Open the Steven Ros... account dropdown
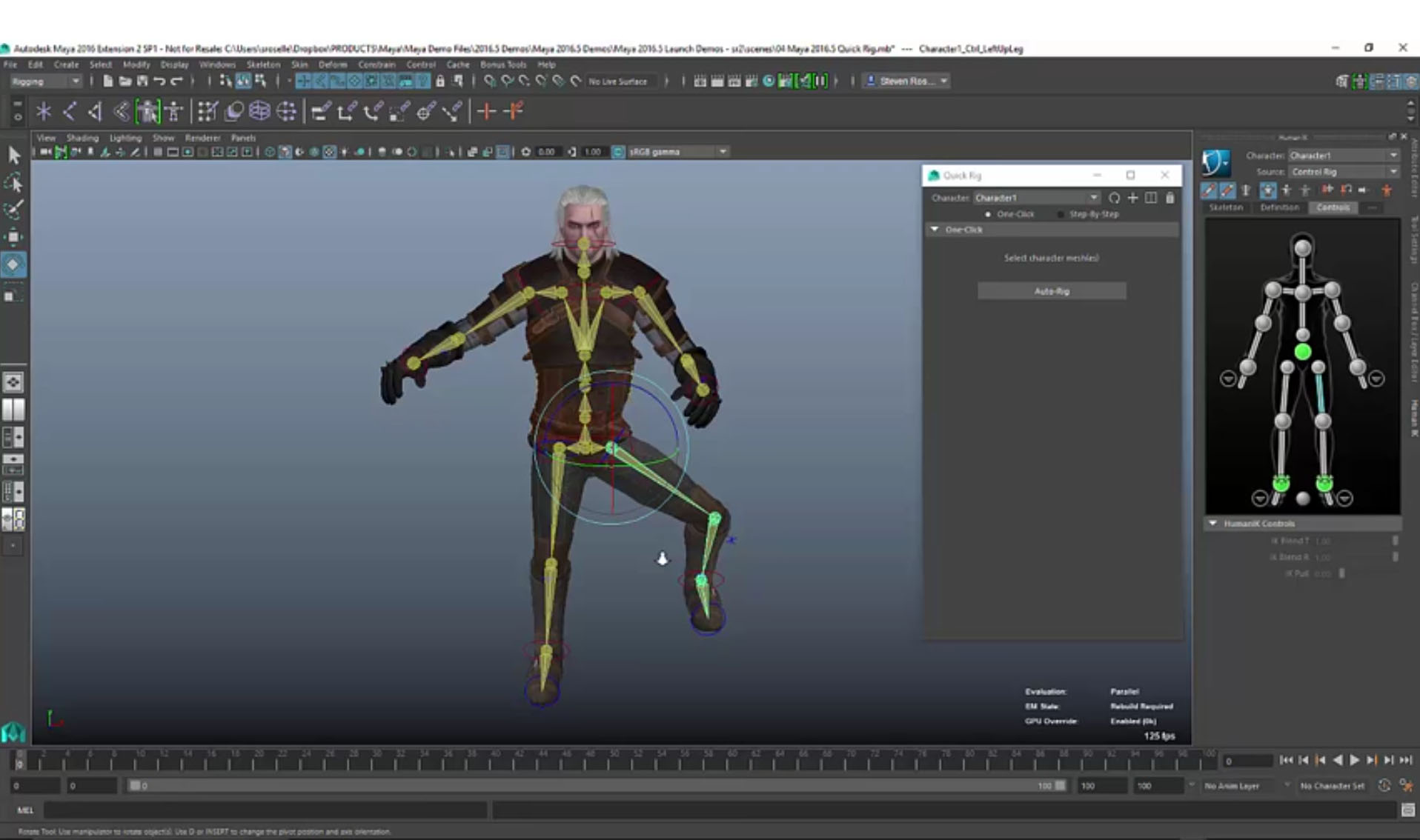The image size is (1420, 840). [907, 81]
